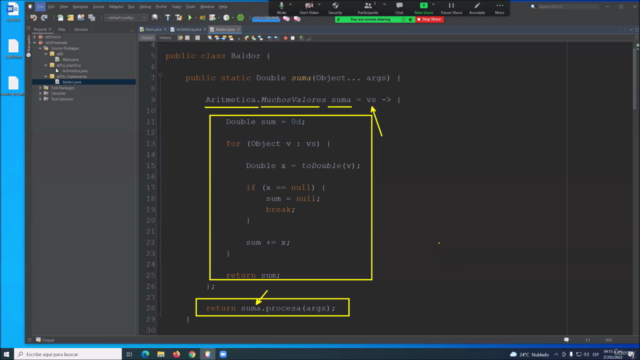
Task: Switch editor to Source view
Action: coord(147,38)
